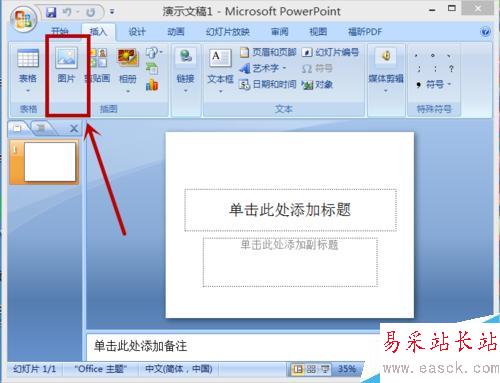The width and height of the screenshot is (500, 383).
Task: Save the presentation from quick access toolbar
Action: [51, 12]
